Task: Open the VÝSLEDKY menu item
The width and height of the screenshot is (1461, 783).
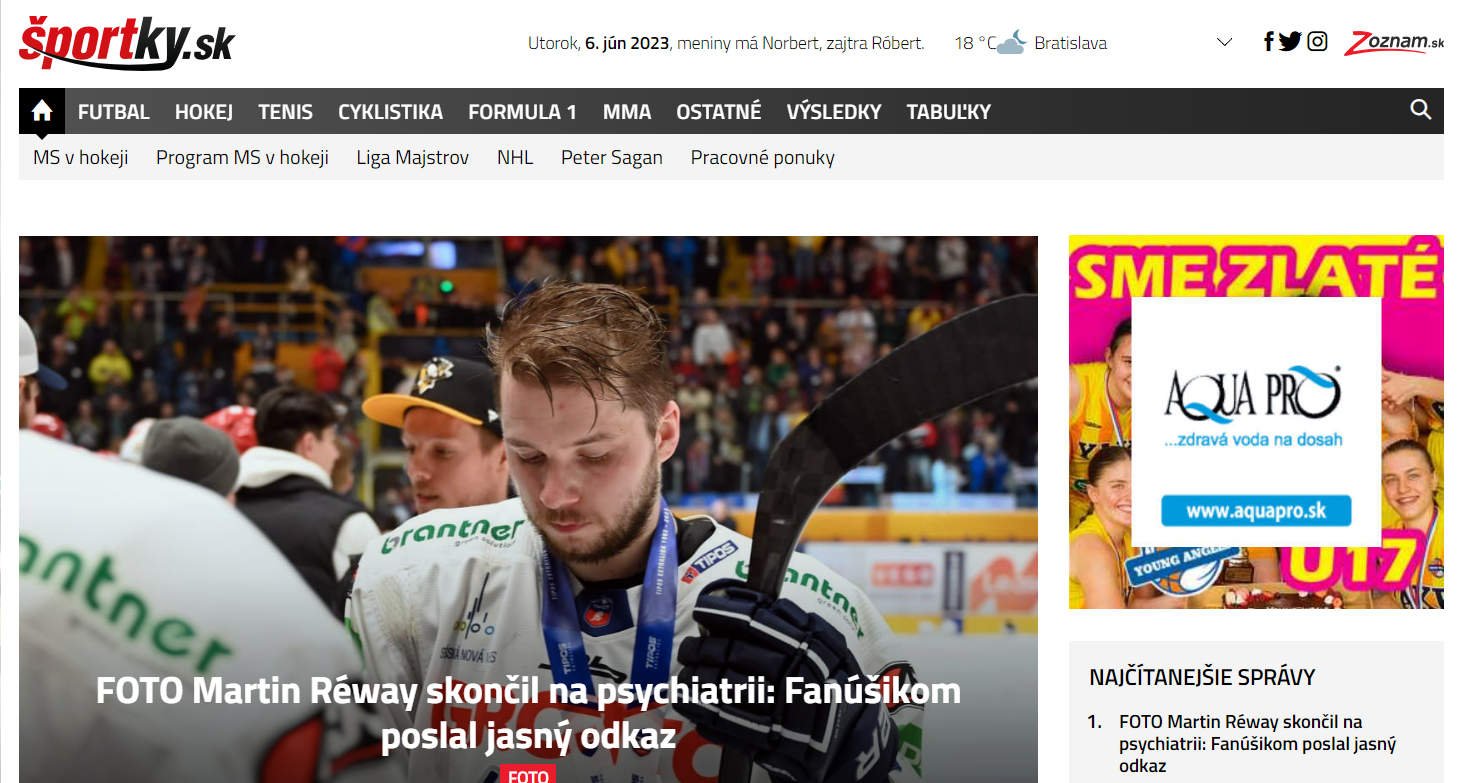Action: [x=834, y=112]
